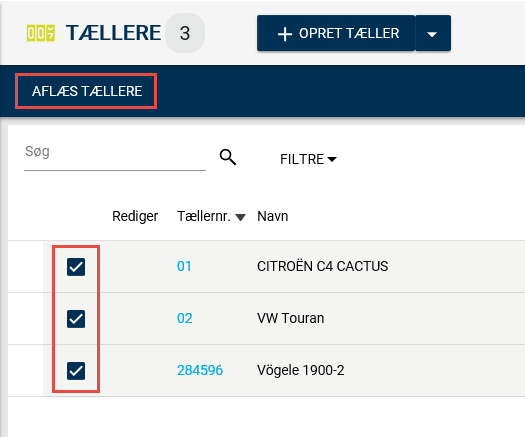Expand the Filtre dropdown

[x=308, y=159]
